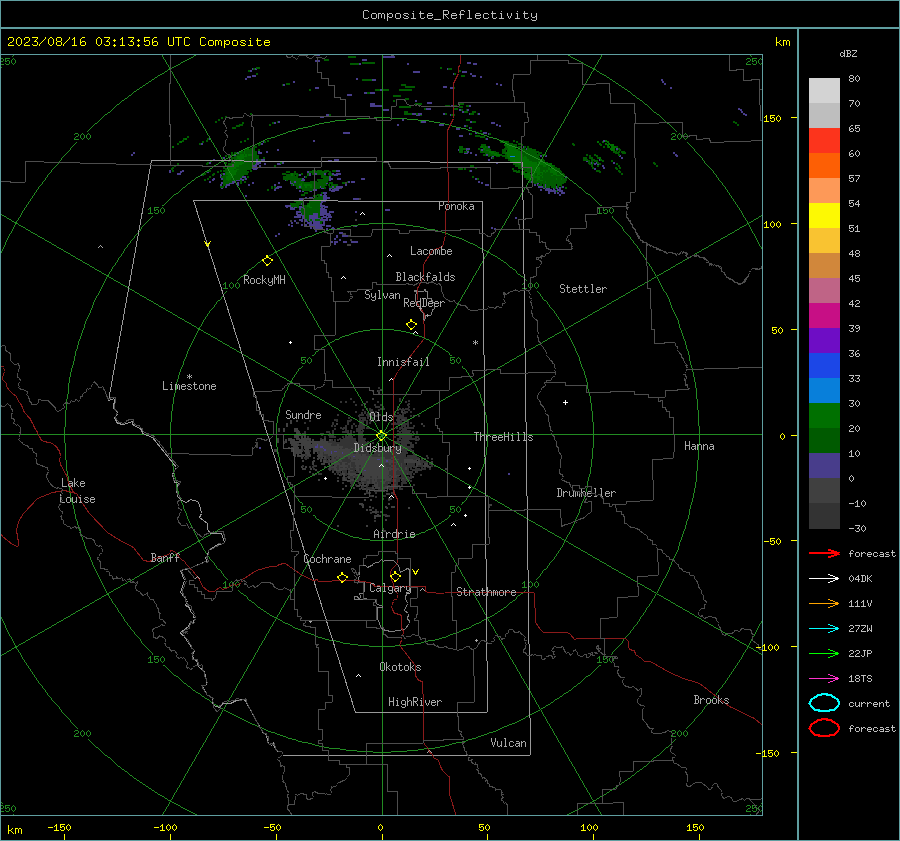Select the yellow diamond marker above Calgary

coord(395,576)
